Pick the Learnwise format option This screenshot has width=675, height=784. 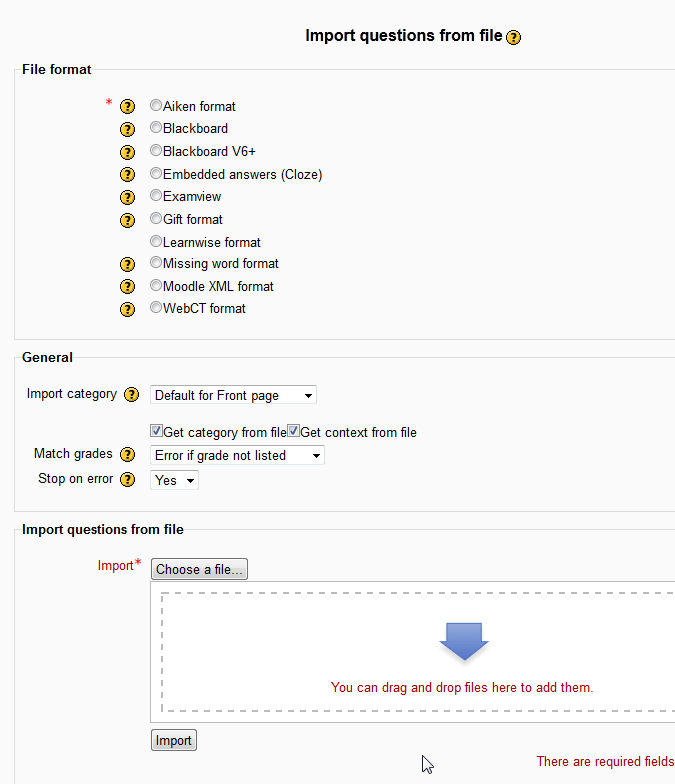pos(156,241)
